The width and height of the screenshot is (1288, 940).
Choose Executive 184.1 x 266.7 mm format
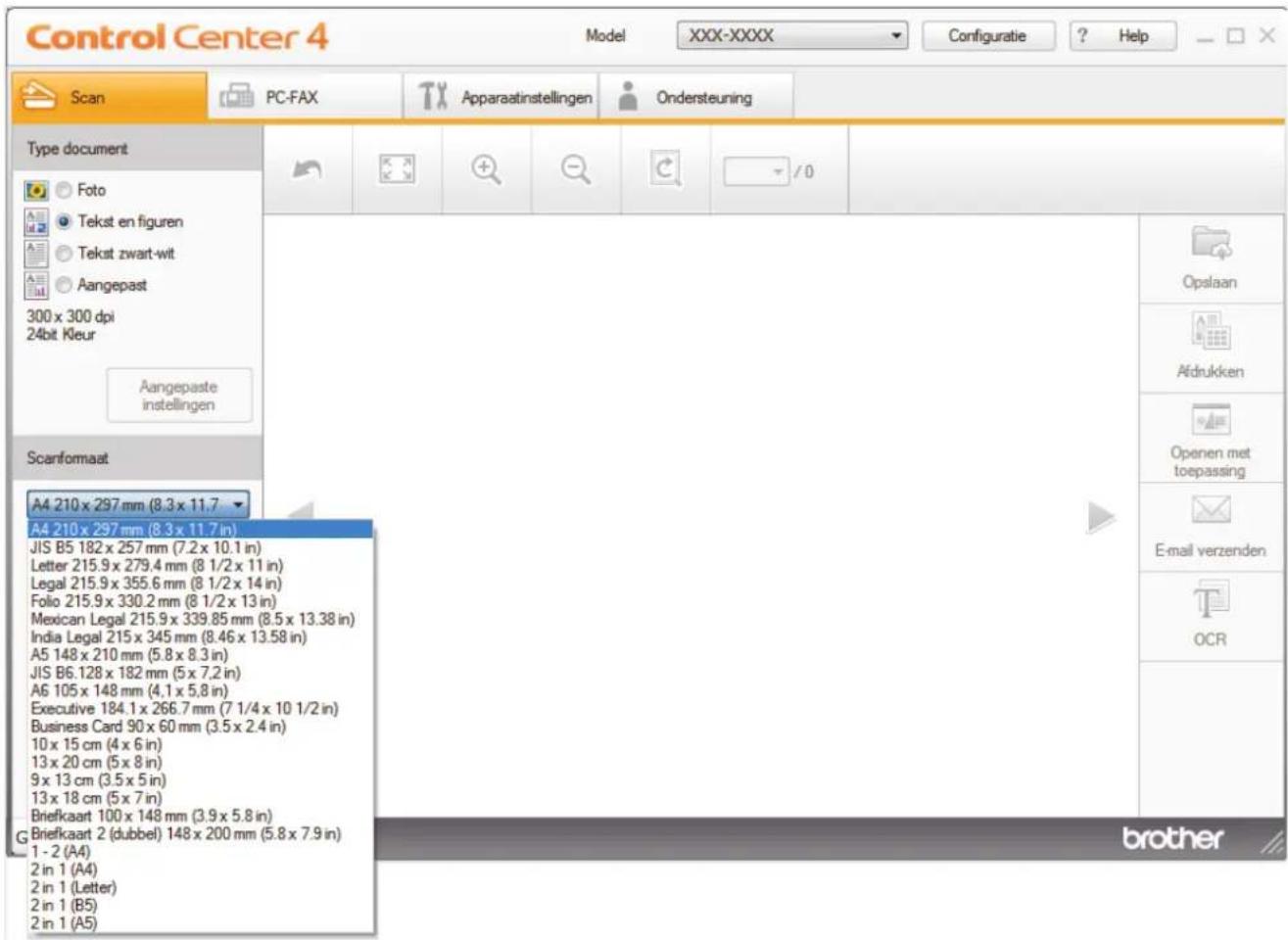point(201,708)
